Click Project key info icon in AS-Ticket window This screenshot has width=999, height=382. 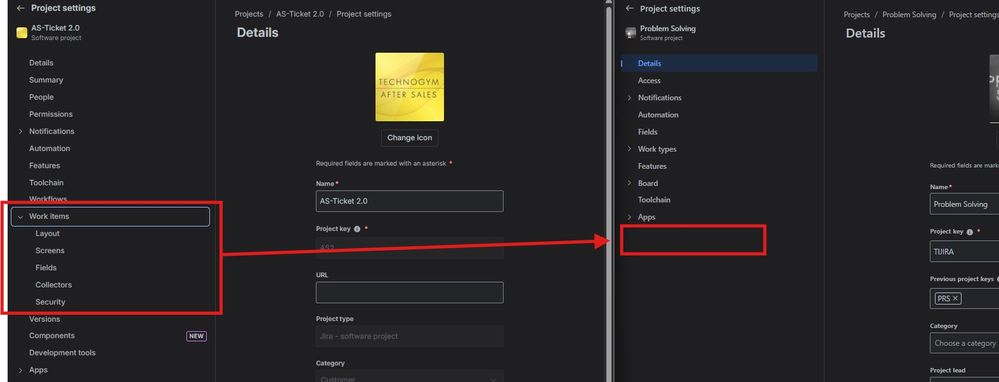(357, 229)
